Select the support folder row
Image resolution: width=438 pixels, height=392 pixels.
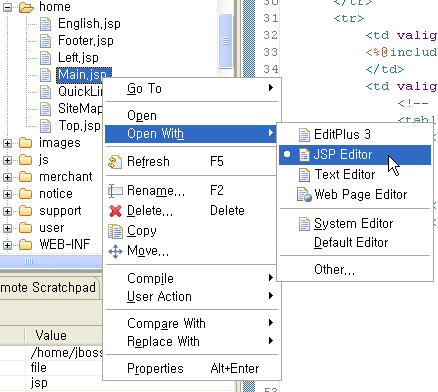click(60, 211)
